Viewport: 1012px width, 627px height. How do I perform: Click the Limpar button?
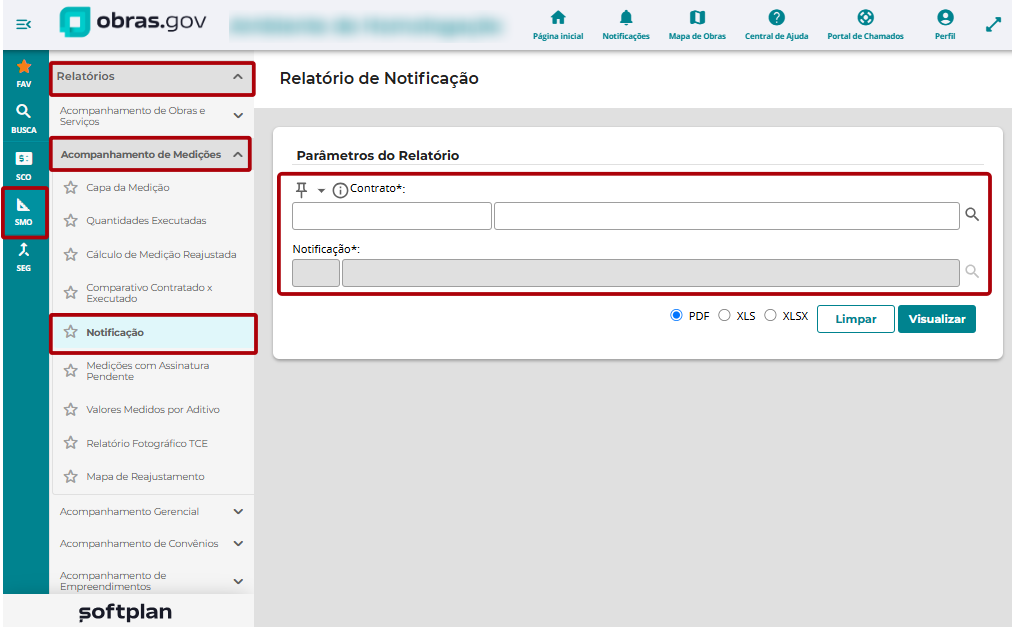856,319
